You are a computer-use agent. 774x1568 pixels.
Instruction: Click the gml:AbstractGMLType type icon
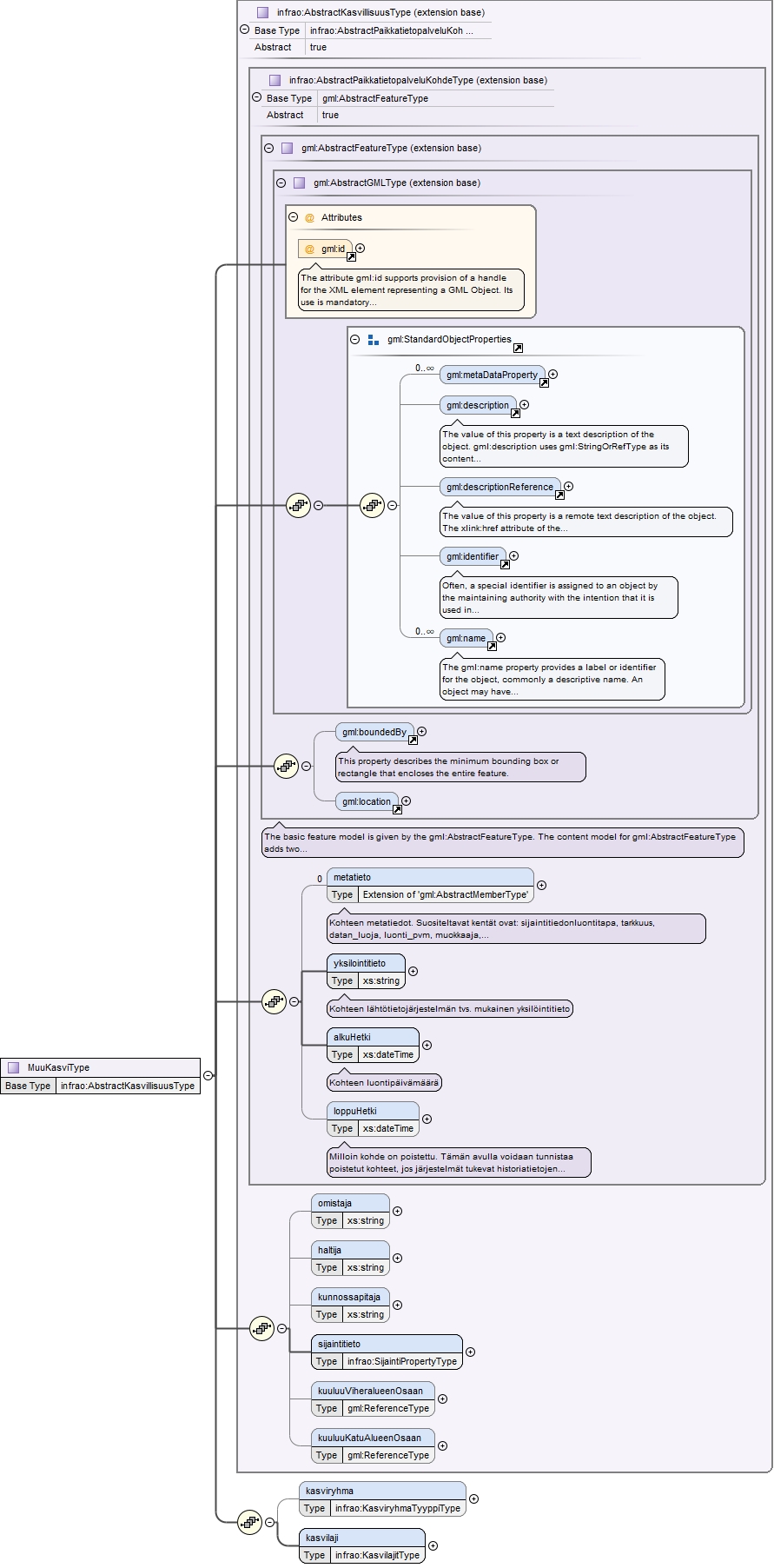[299, 183]
